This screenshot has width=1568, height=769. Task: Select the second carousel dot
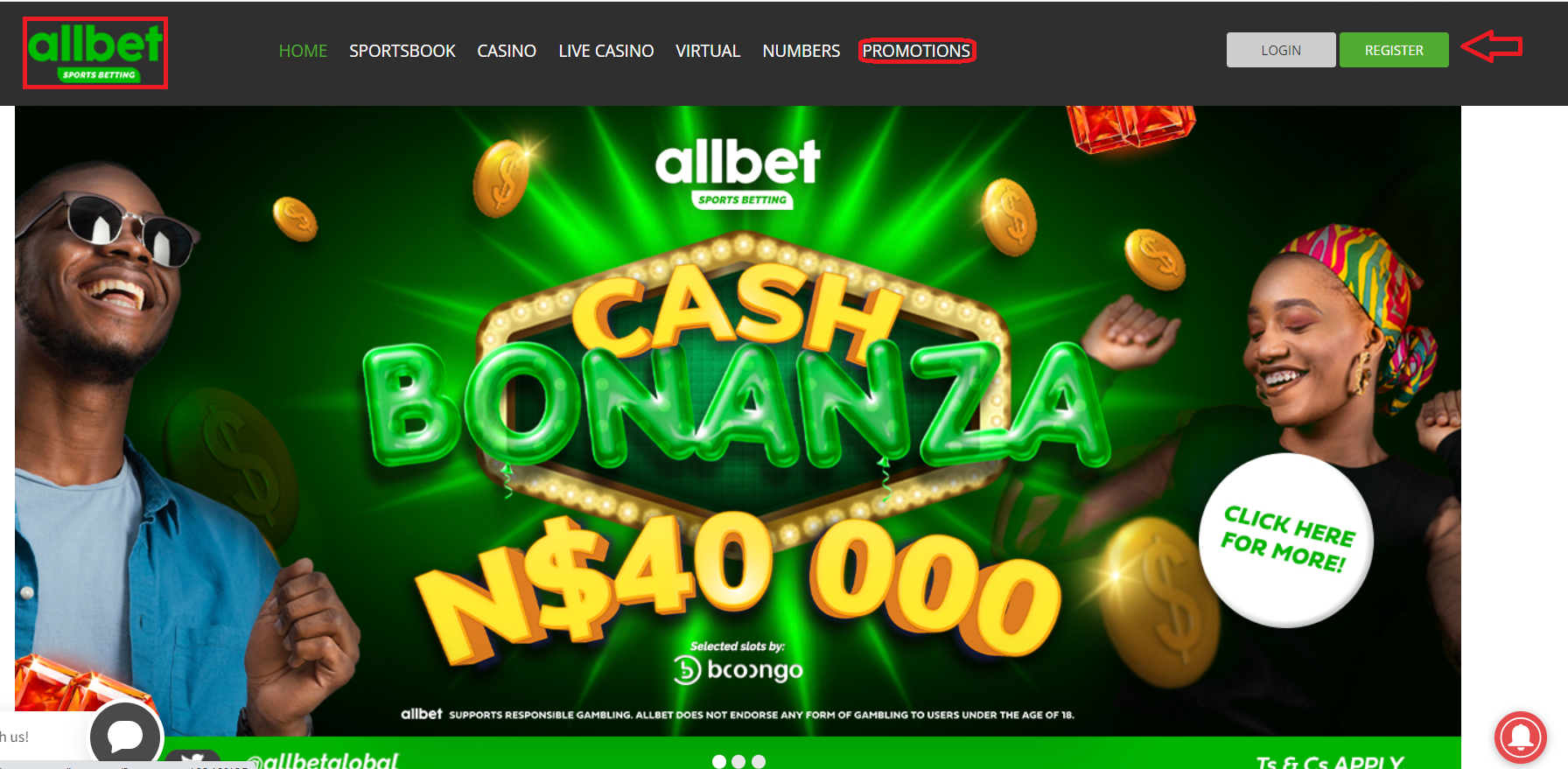[738, 762]
